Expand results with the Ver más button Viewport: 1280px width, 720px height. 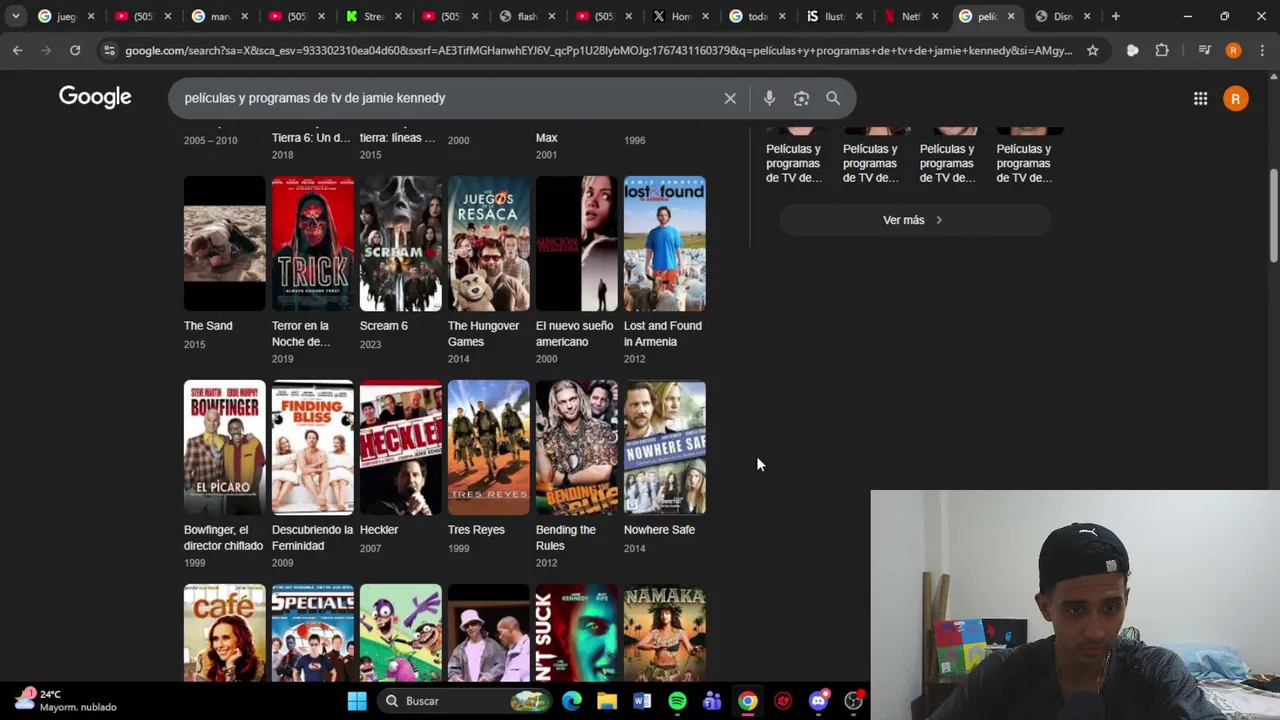click(914, 220)
